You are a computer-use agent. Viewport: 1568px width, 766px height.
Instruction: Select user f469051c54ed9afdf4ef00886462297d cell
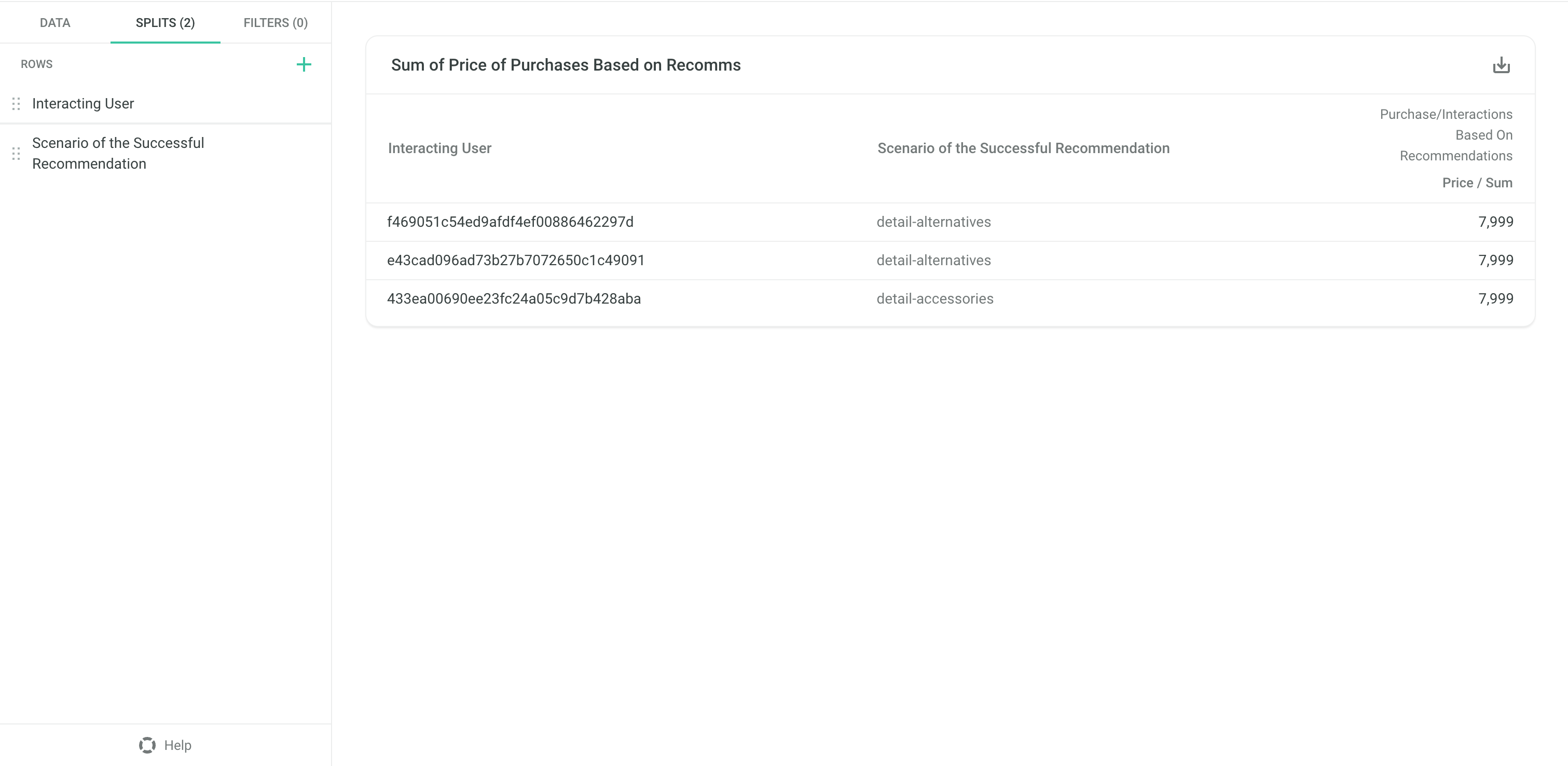[510, 222]
